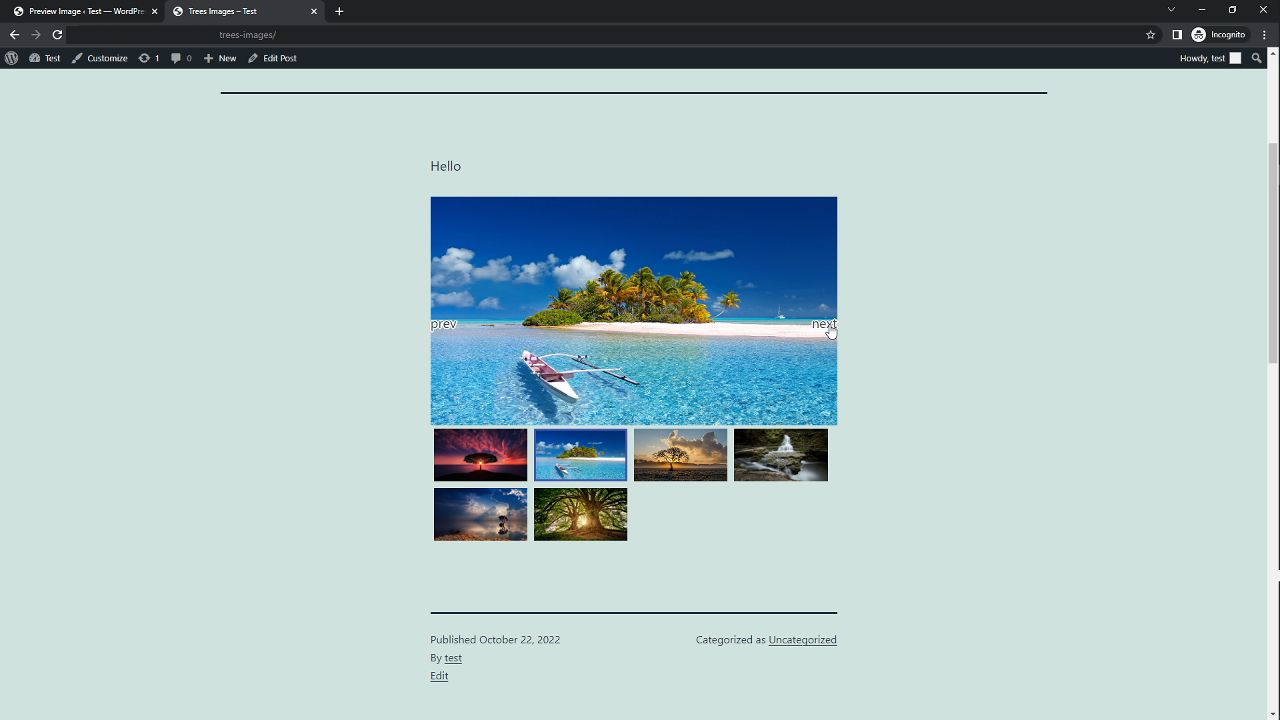Click the updates icon showing 1
Image resolution: width=1280 pixels, height=720 pixels.
[149, 58]
